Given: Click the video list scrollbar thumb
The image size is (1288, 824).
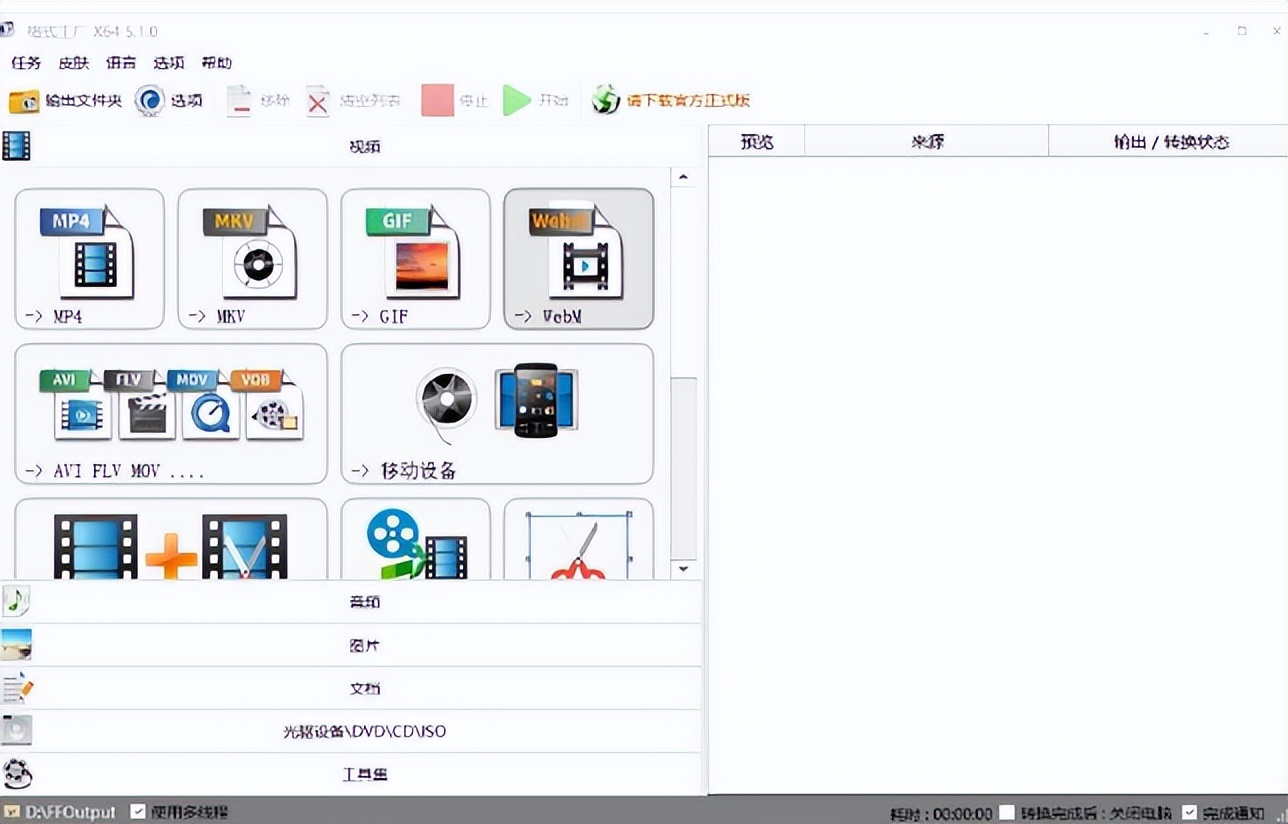Looking at the screenshot, I should pyautogui.click(x=684, y=467).
